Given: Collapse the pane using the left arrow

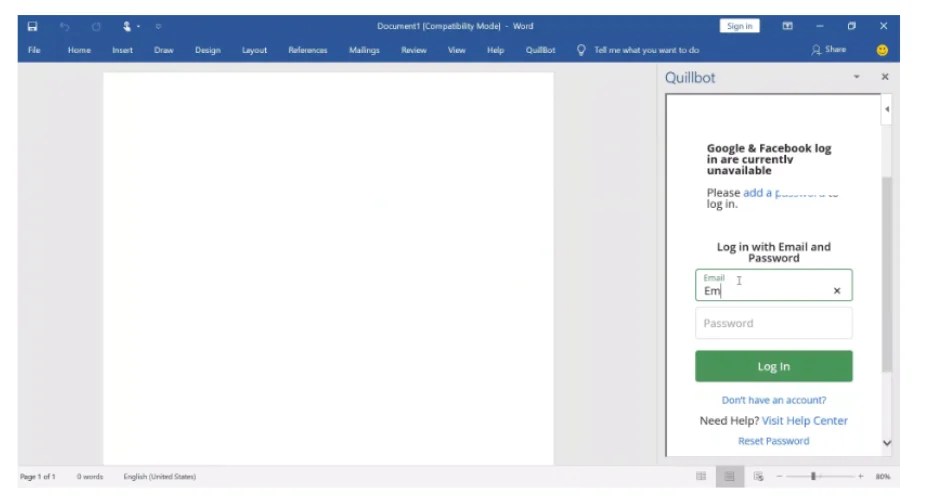Looking at the screenshot, I should pos(887,109).
